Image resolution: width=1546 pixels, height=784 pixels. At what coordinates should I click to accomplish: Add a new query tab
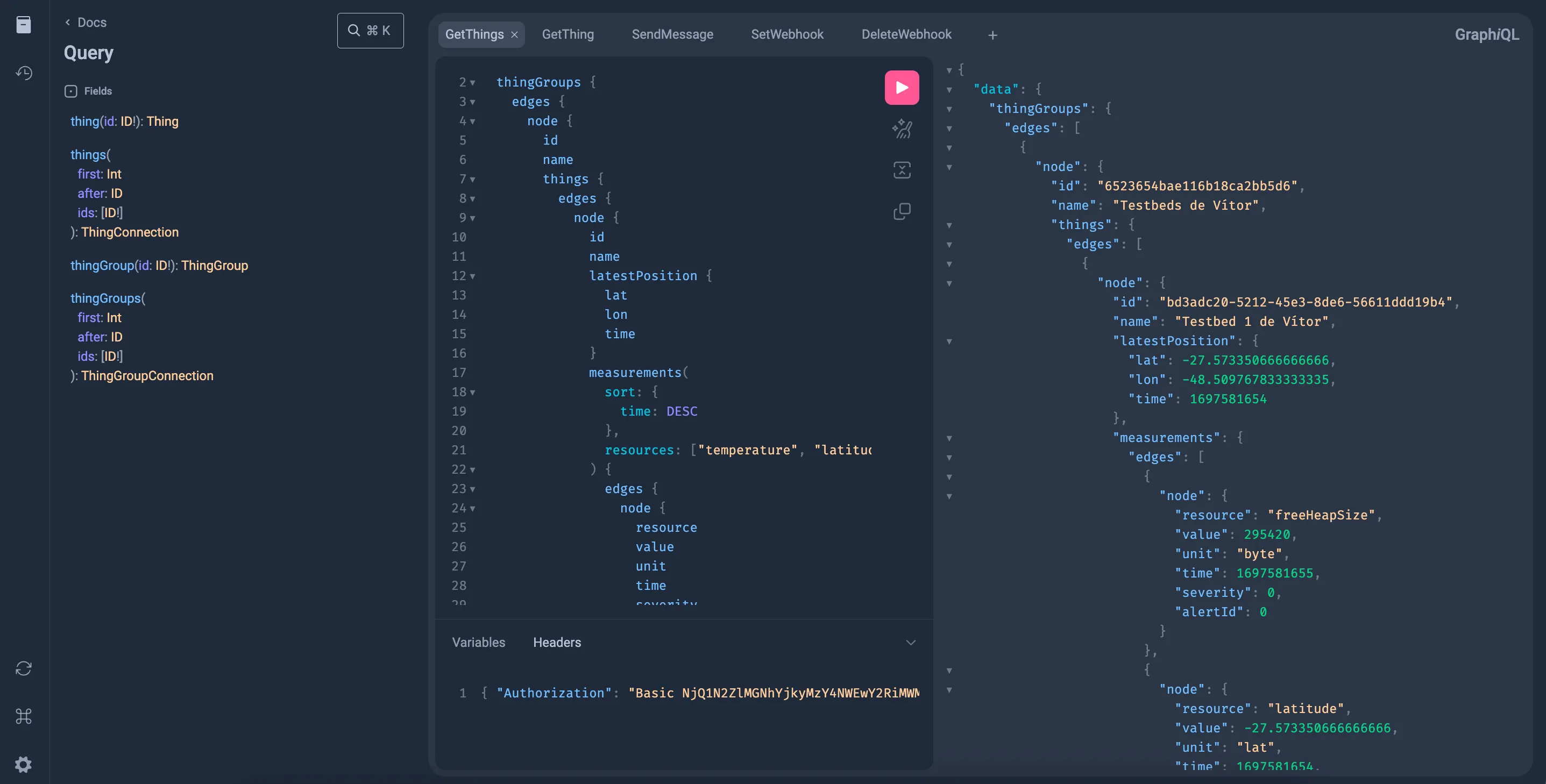[992, 35]
